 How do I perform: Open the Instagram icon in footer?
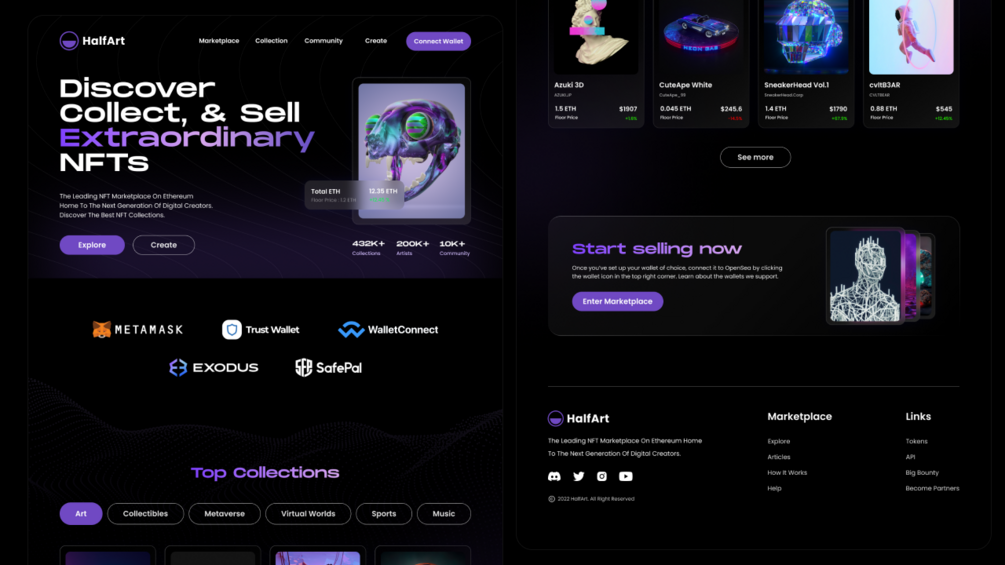coord(602,477)
